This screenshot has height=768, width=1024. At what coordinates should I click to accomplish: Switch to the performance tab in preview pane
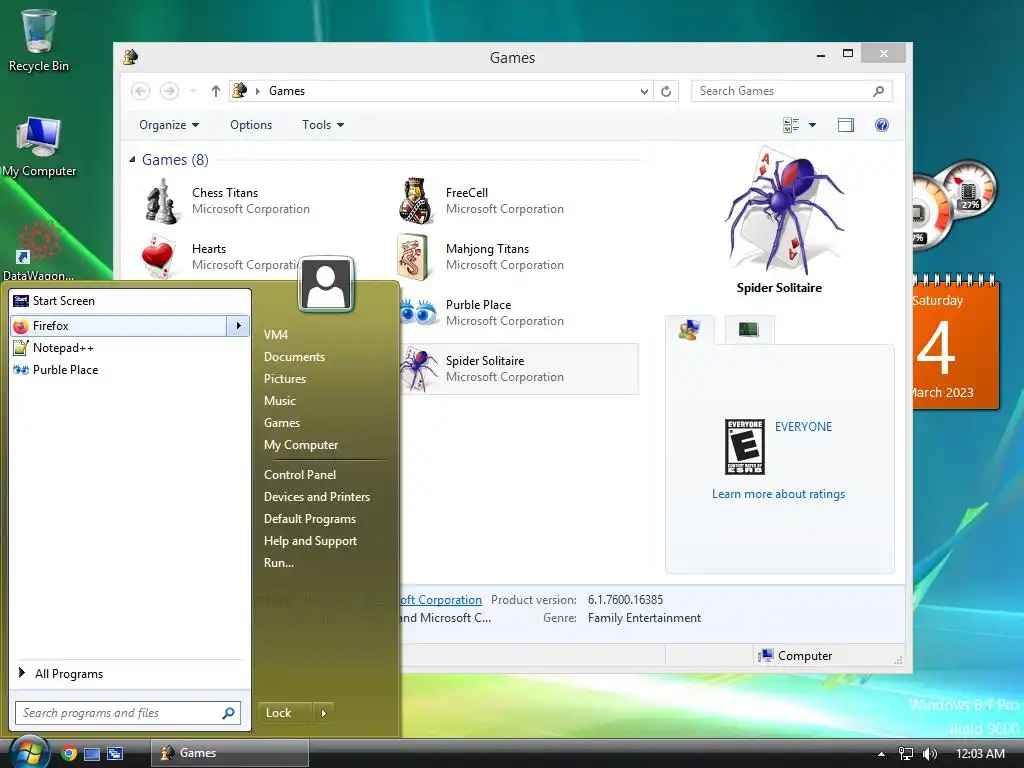[748, 329]
